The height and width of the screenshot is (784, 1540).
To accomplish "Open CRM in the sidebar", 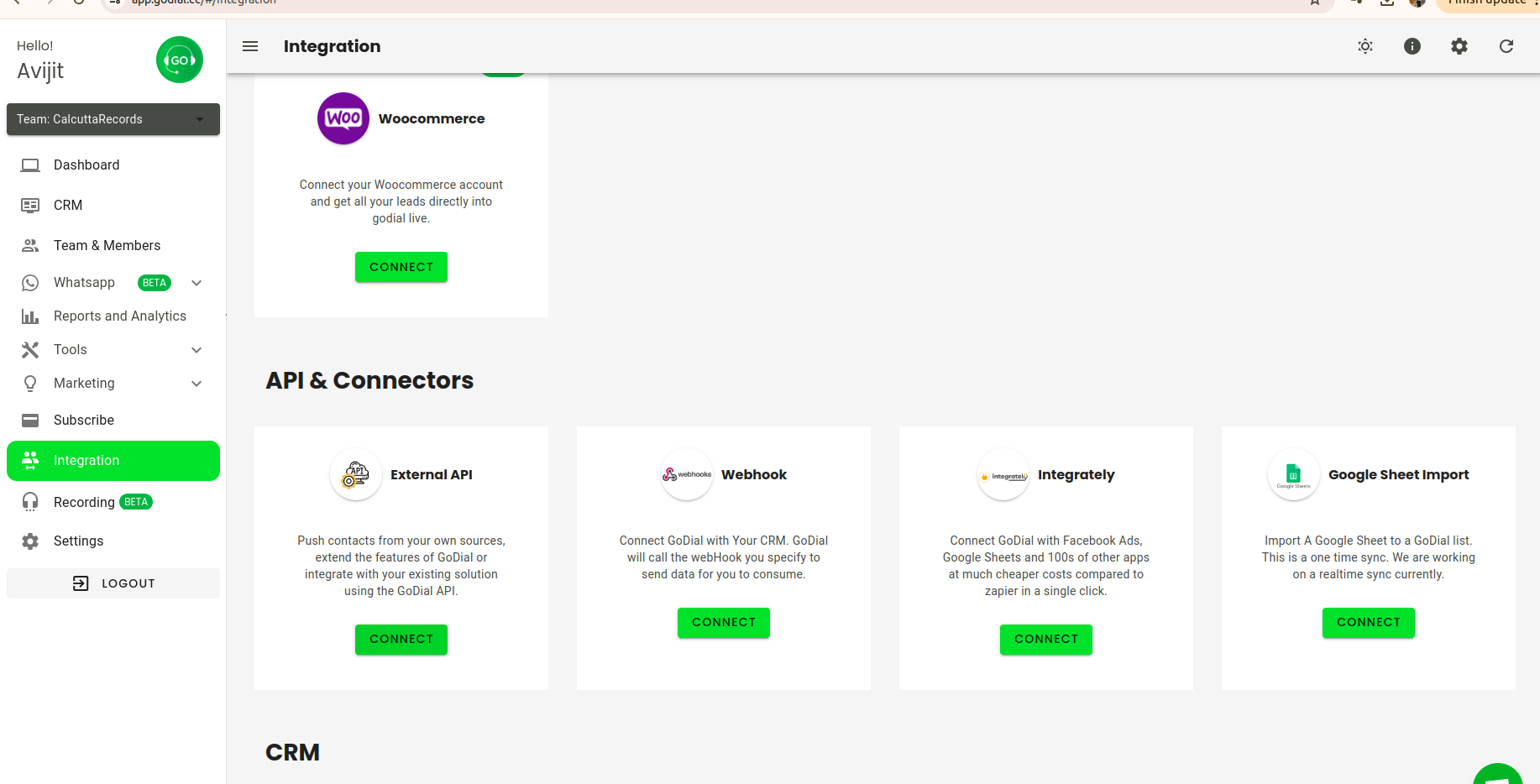I will 113,206.
